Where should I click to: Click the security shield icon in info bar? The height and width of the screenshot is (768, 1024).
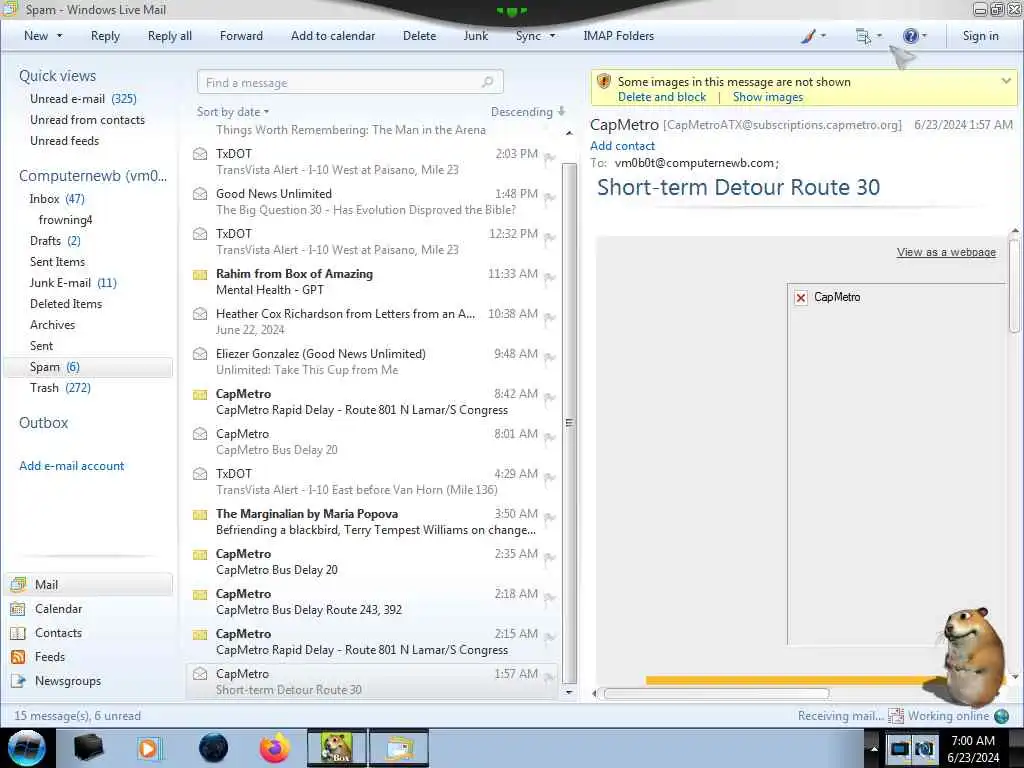(603, 82)
